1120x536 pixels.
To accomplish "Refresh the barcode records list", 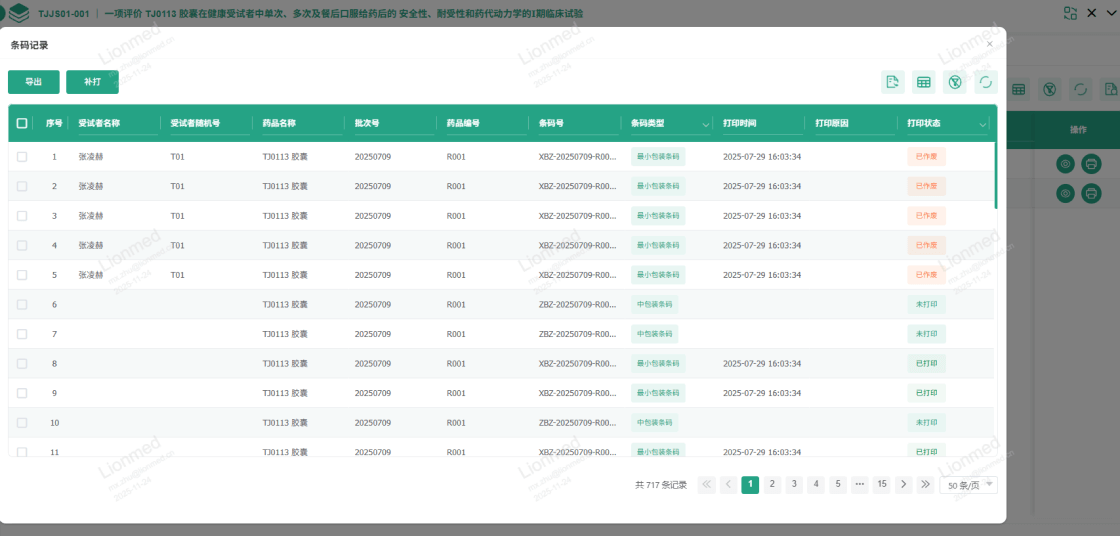I will [986, 82].
